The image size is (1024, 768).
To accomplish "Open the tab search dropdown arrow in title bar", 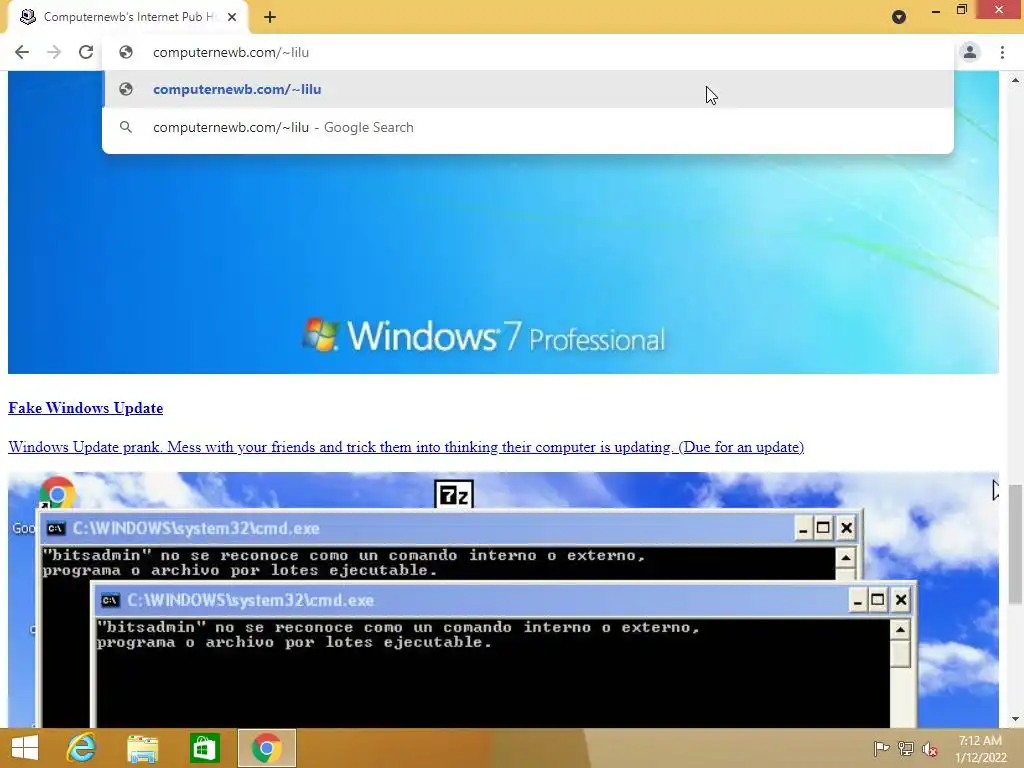I will click(x=899, y=17).
